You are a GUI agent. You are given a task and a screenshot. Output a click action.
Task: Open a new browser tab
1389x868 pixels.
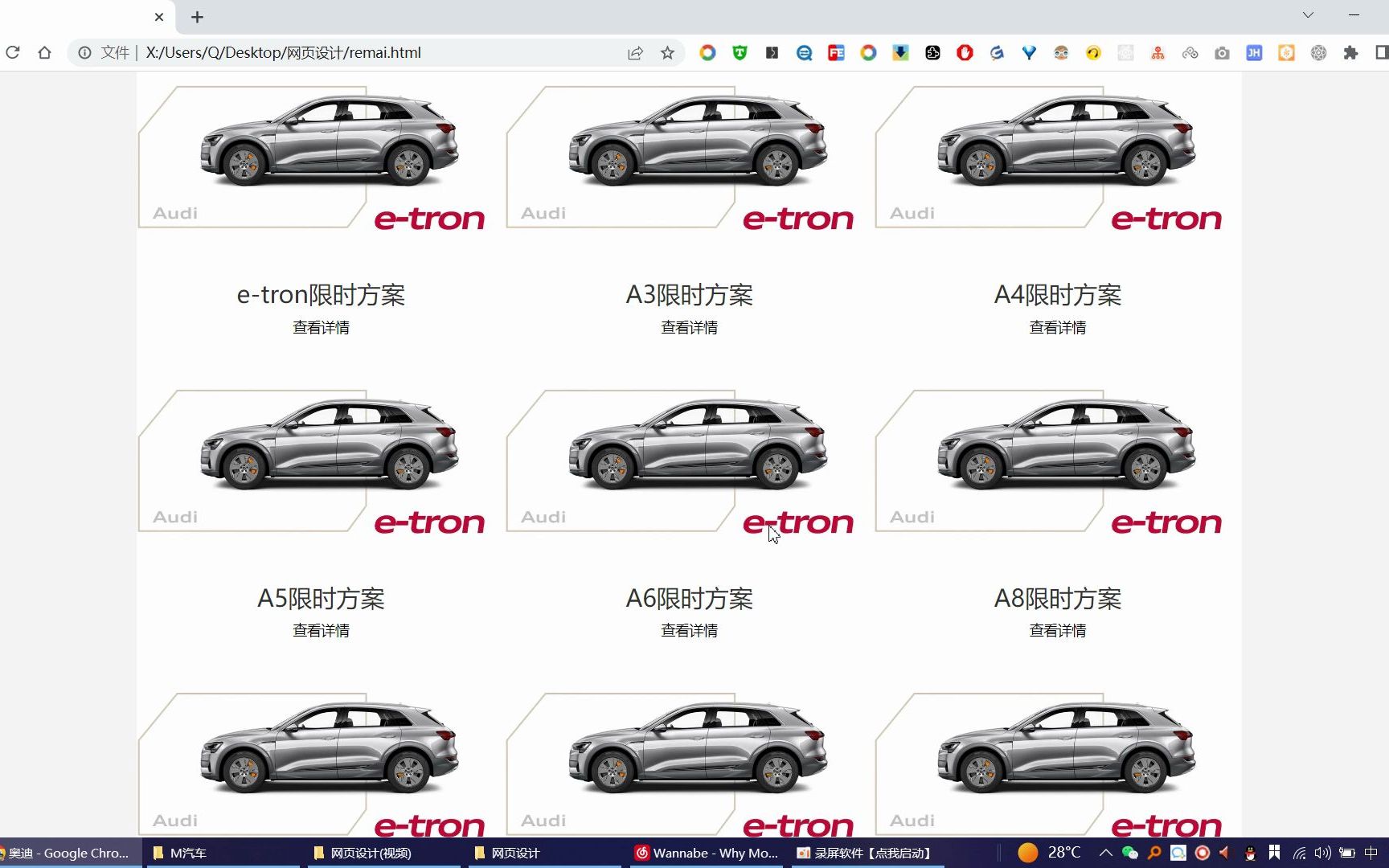(x=197, y=17)
